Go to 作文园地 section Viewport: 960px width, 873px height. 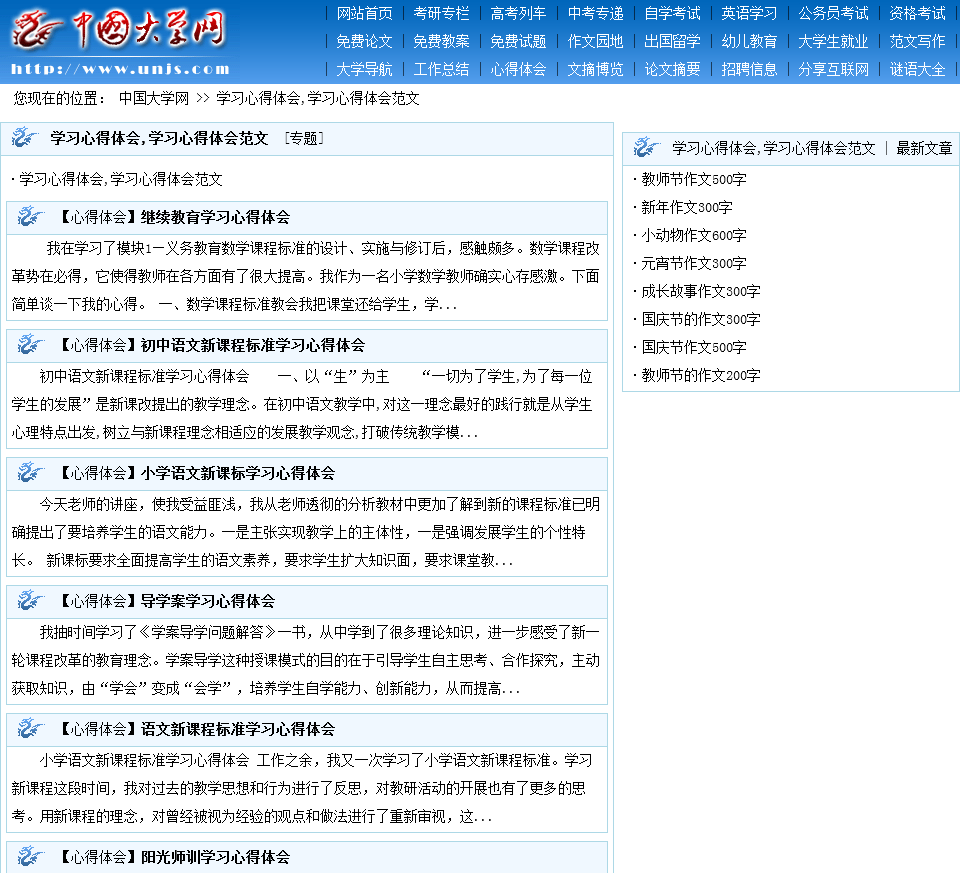[x=595, y=41]
